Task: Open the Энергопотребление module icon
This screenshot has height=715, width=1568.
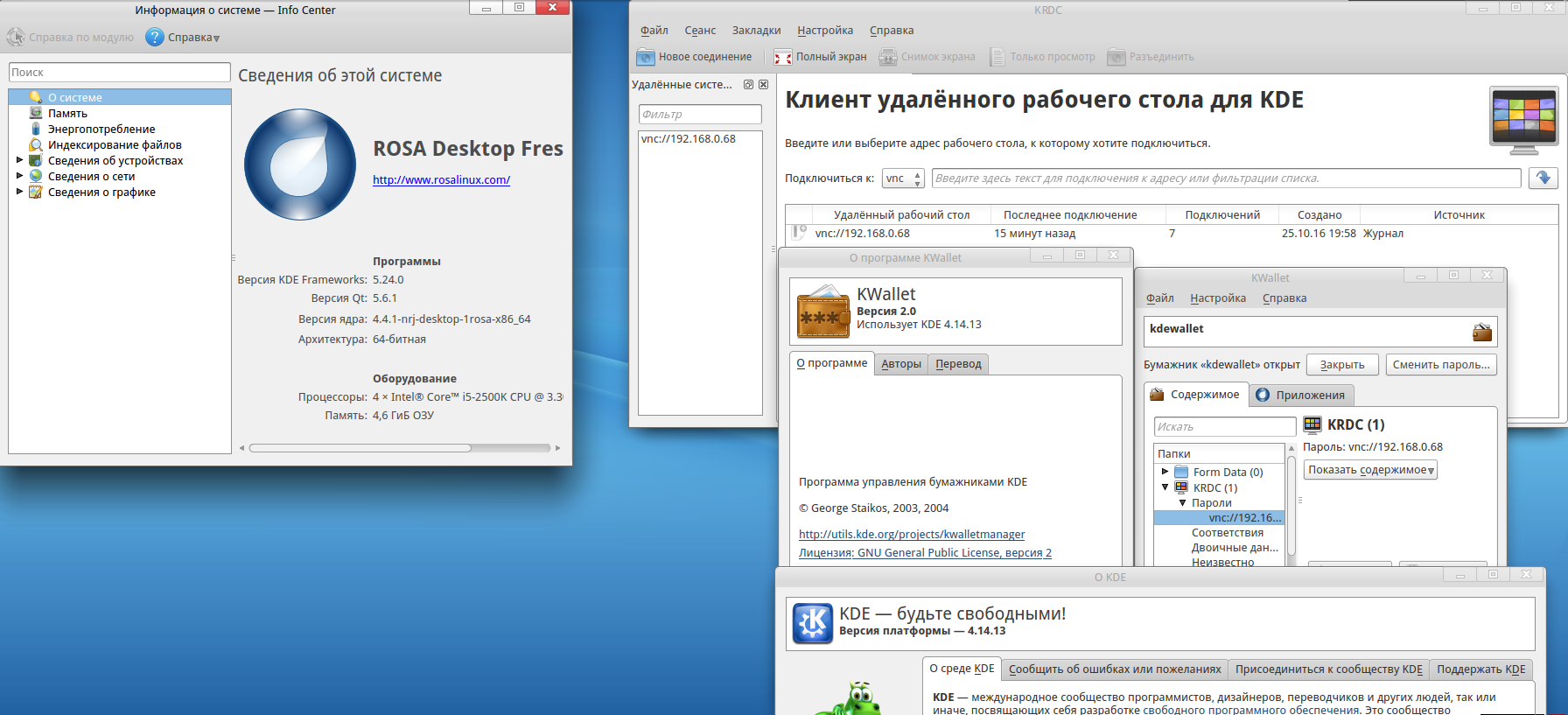Action: tap(36, 129)
